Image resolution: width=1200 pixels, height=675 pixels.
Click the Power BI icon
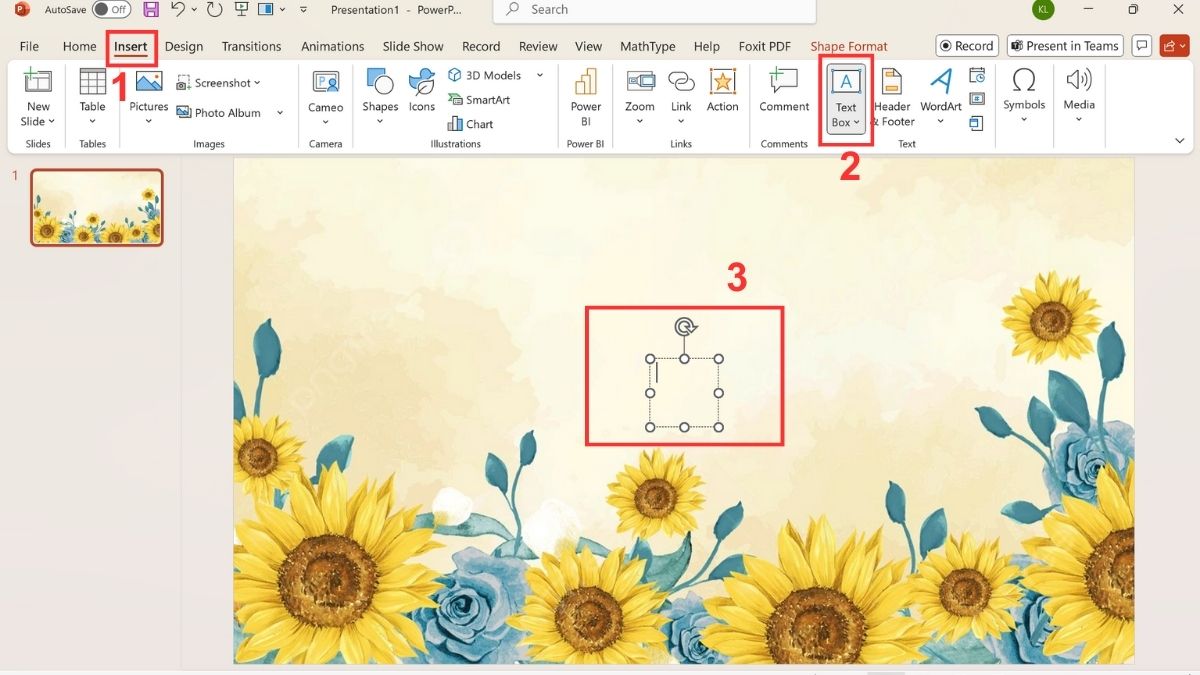point(586,82)
